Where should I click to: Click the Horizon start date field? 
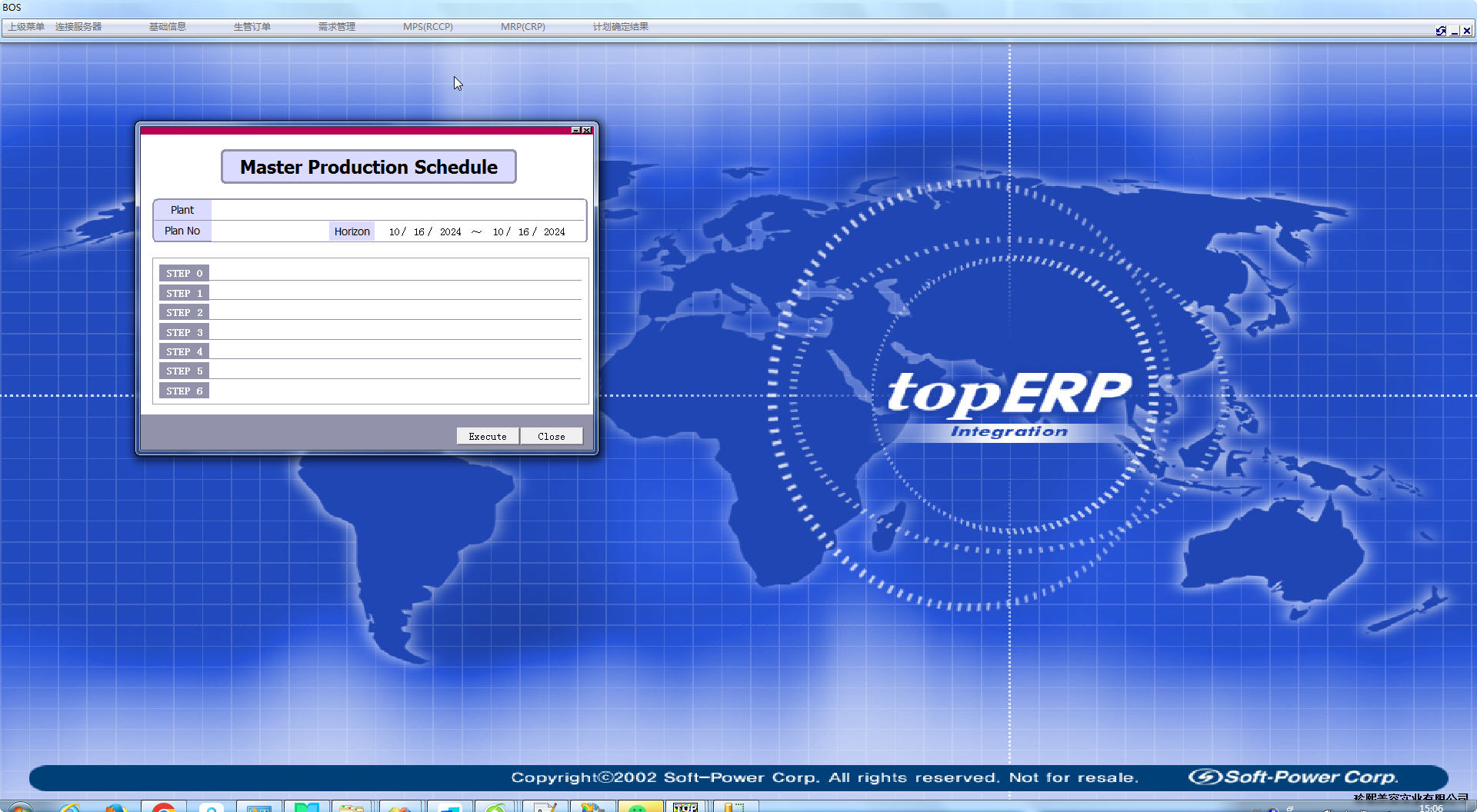point(425,232)
